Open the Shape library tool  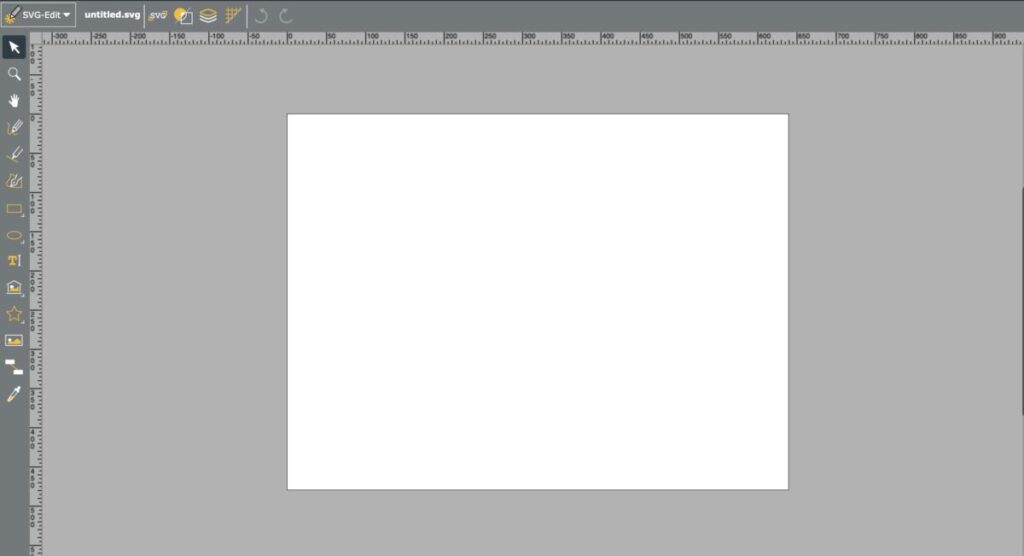point(14,287)
